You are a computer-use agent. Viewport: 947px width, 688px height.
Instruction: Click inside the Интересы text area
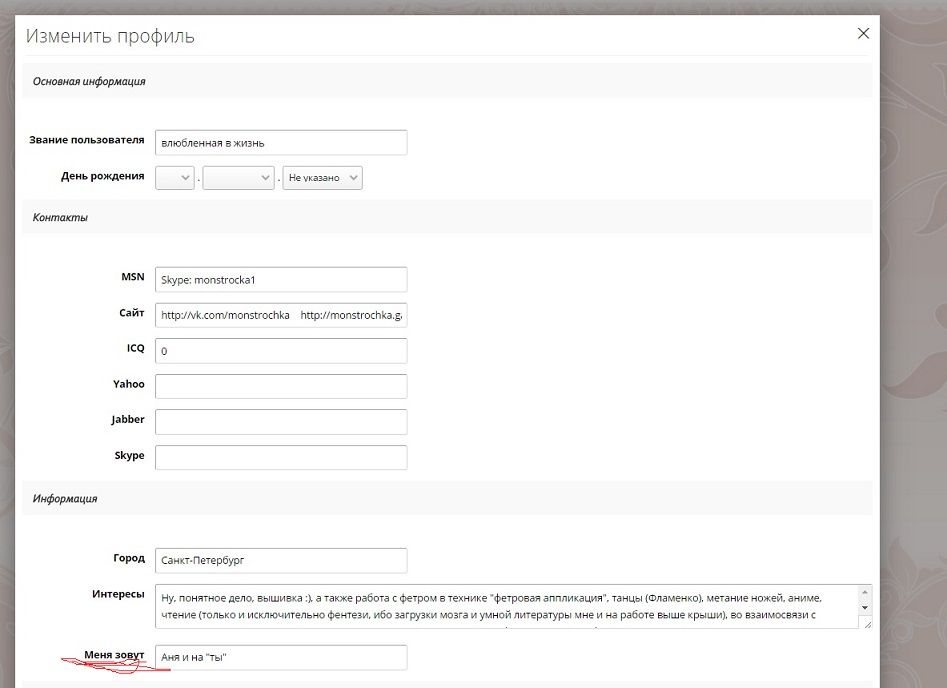pos(505,606)
